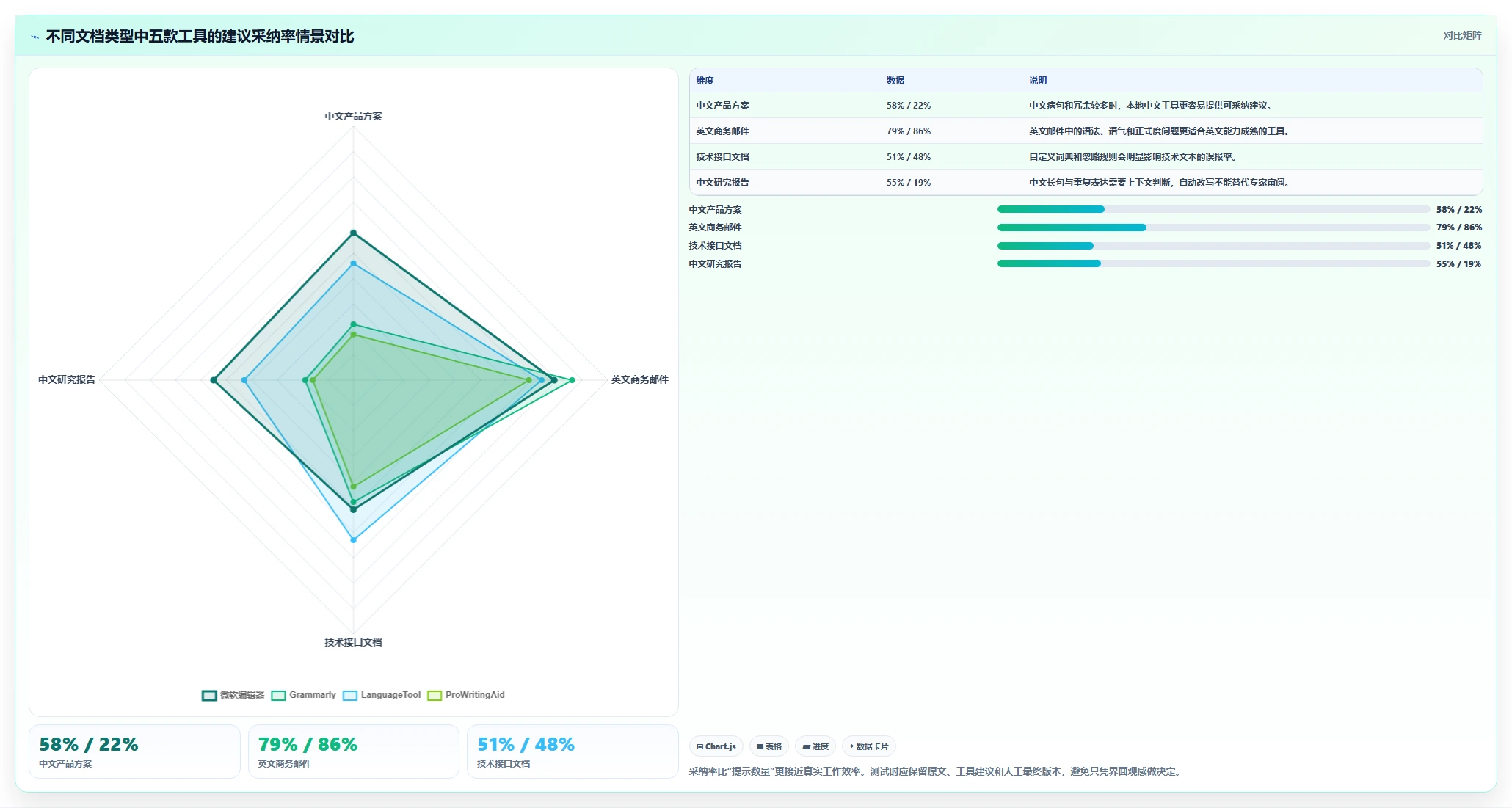This screenshot has width=1512, height=808.
Task: Click the LanguageTool data point on the 技术接口文档 axis
Action: coord(353,539)
